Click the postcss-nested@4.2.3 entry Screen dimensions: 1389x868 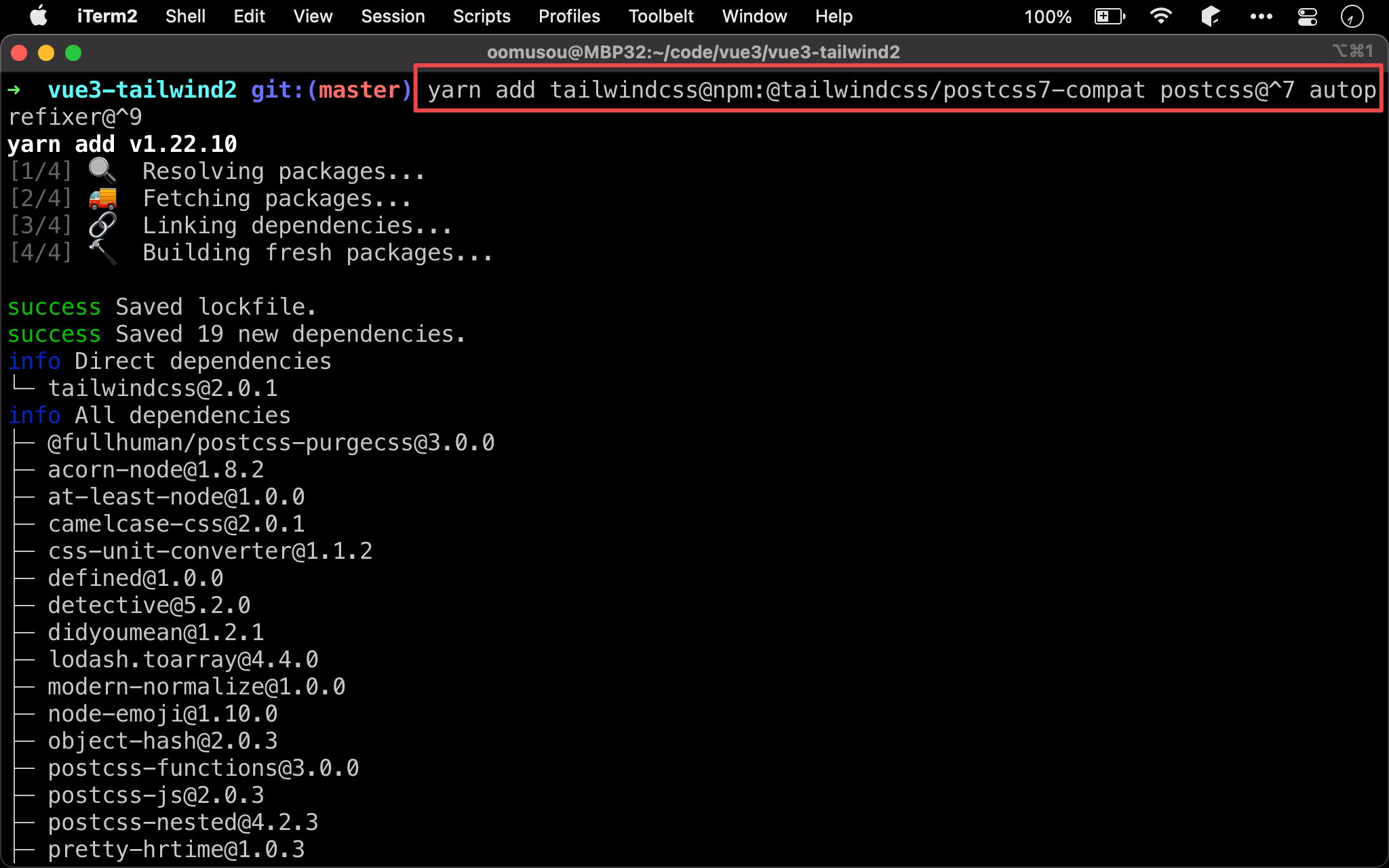(x=183, y=822)
